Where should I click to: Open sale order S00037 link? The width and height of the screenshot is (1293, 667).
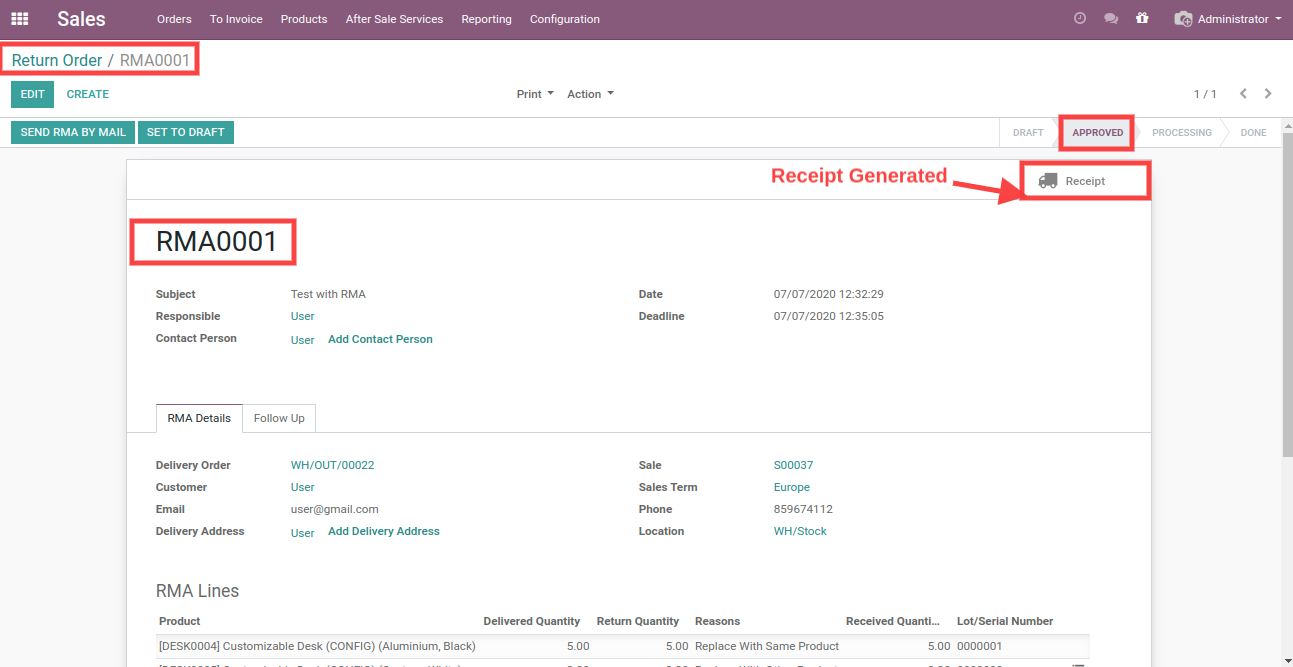(794, 465)
